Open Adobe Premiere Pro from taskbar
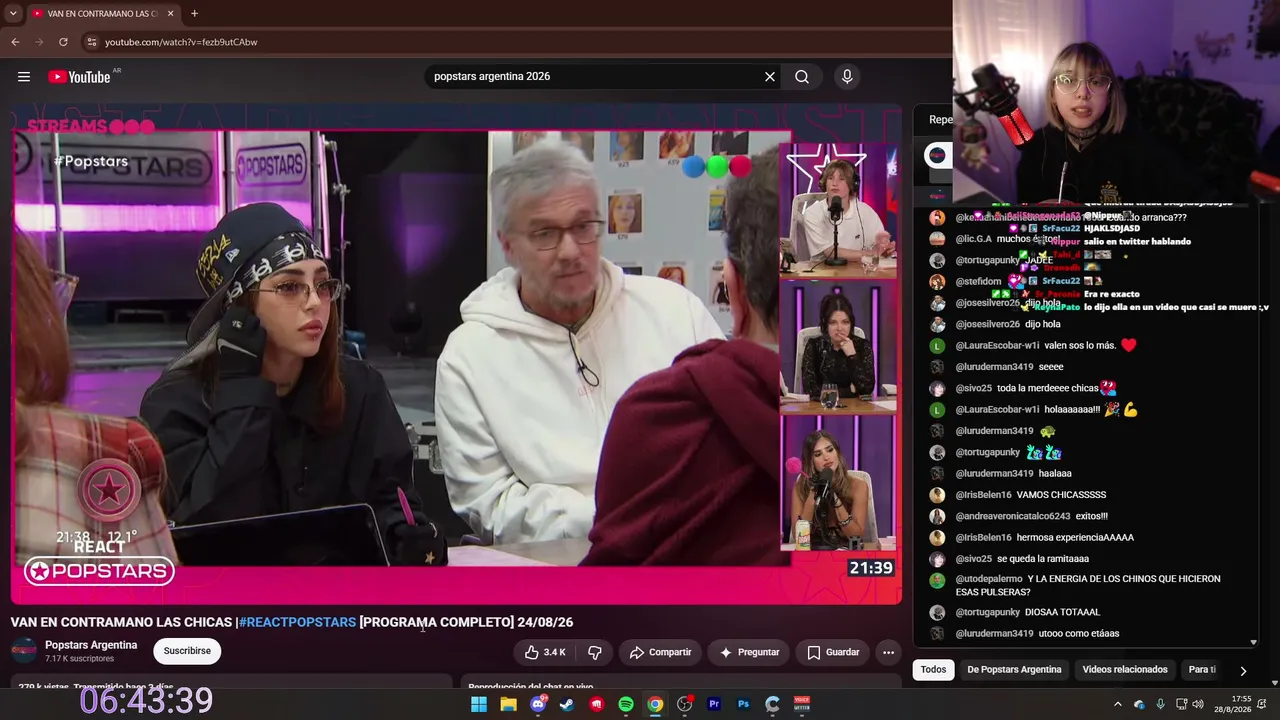Image resolution: width=1280 pixels, height=720 pixels. pos(714,704)
